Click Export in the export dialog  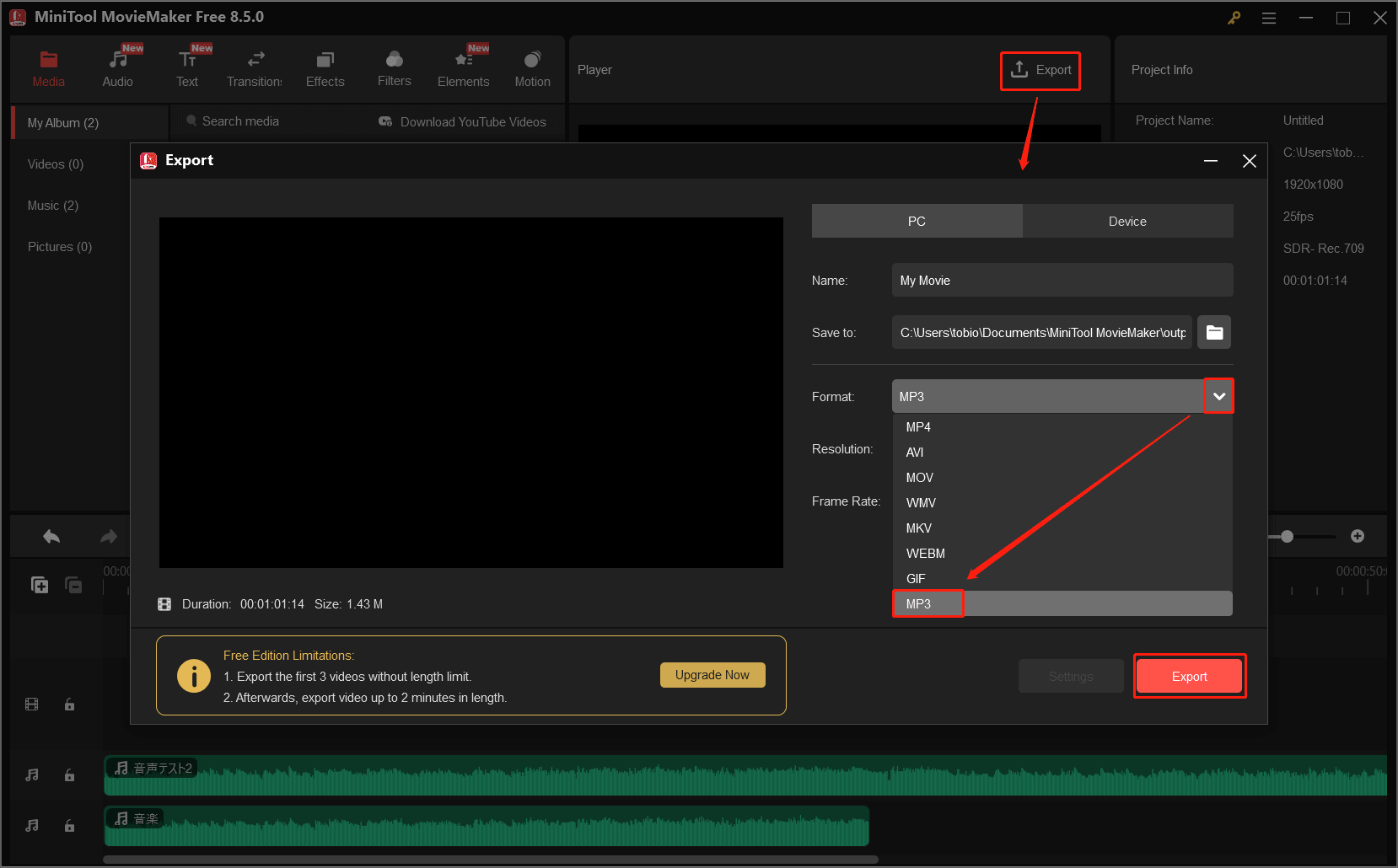[1189, 676]
